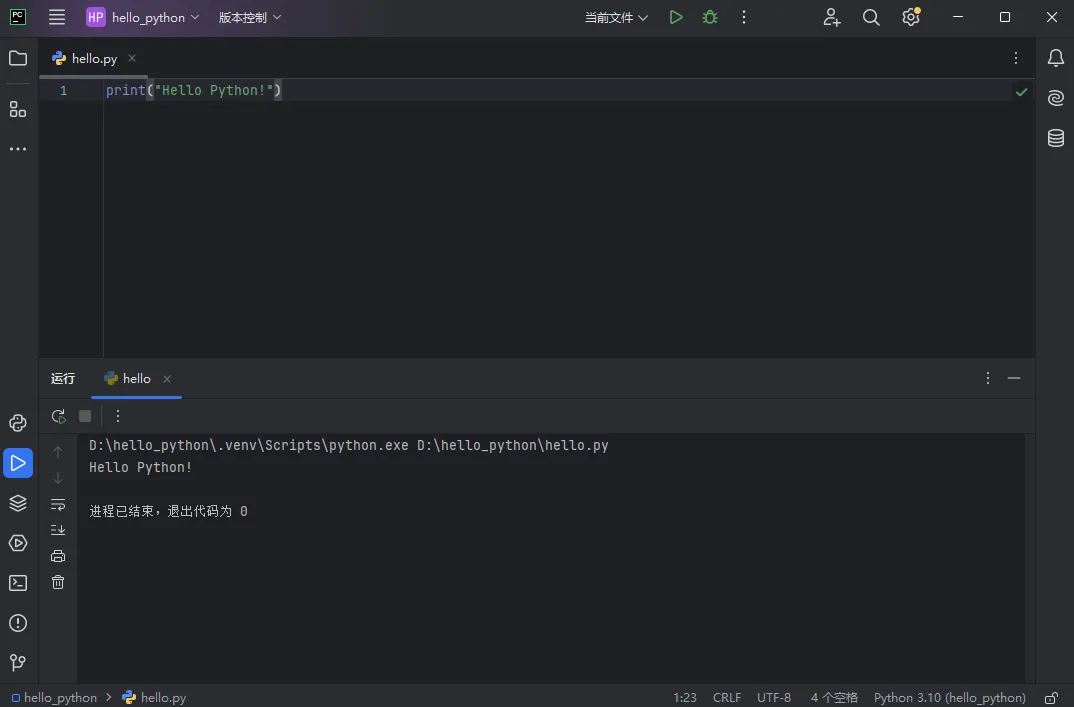Open editor tab options menu
Image resolution: width=1074 pixels, height=707 pixels.
tap(1016, 58)
